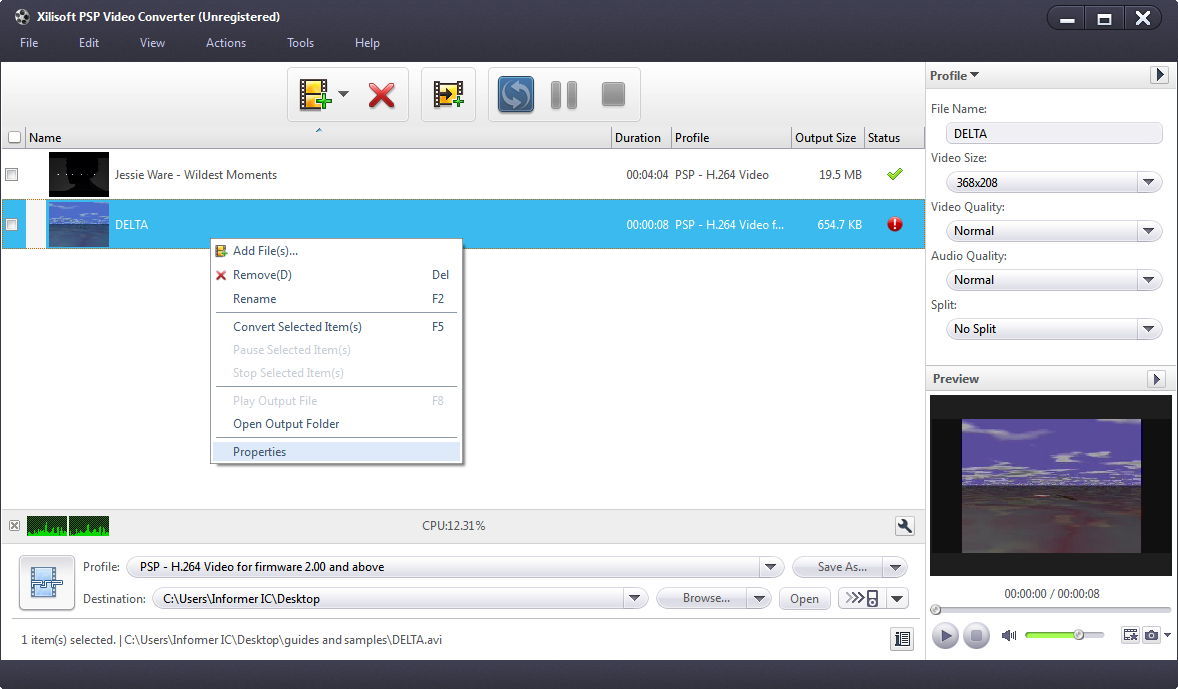Open the Split dropdown set to No Split
Viewport: 1178px width, 689px height.
pos(1148,329)
